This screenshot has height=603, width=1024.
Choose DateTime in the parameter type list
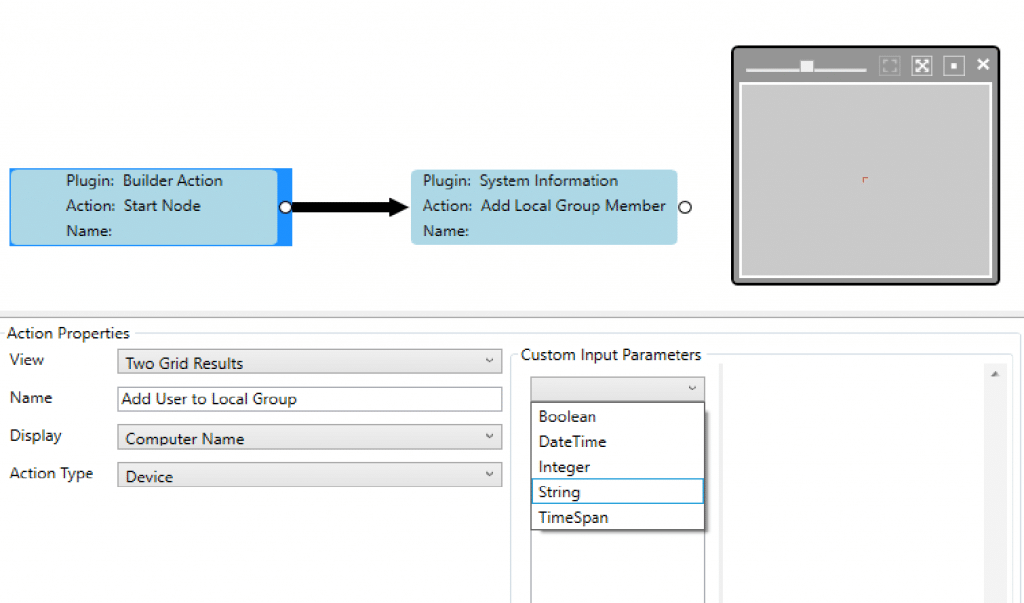pyautogui.click(x=617, y=441)
